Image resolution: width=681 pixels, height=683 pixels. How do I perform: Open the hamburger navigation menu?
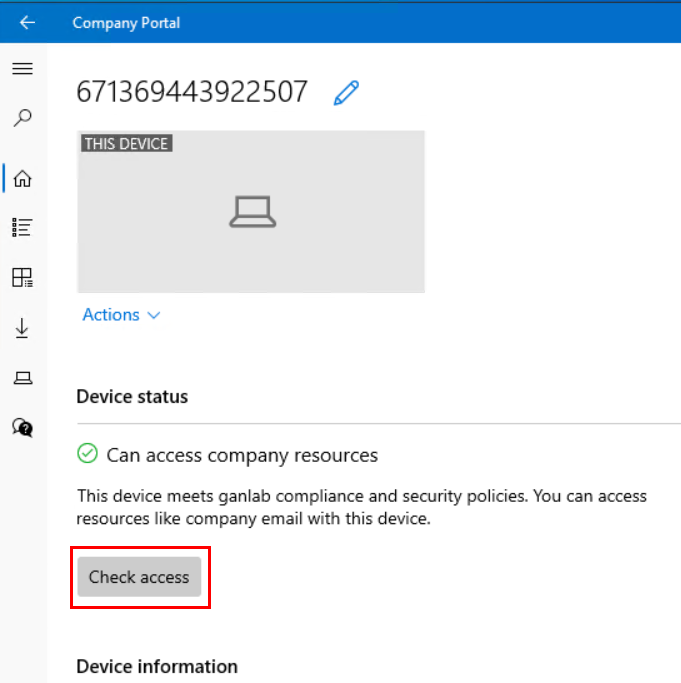coord(22,69)
